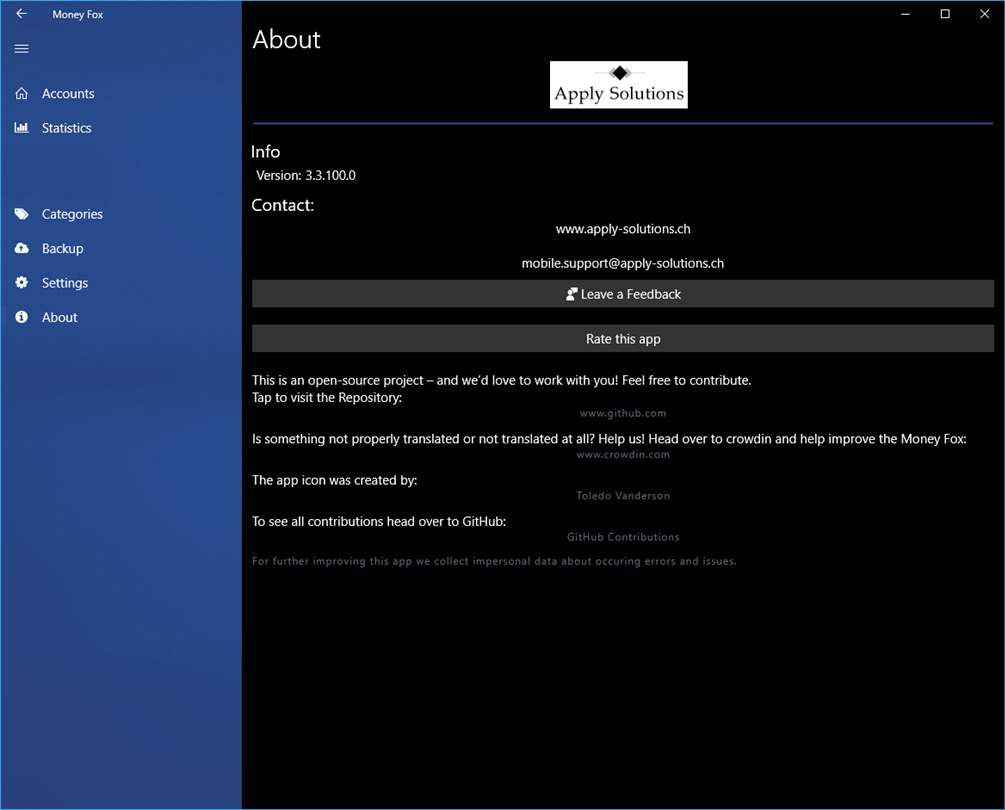This screenshot has height=810, width=1005.
Task: Click Leave a Feedback button
Action: [x=623, y=294]
